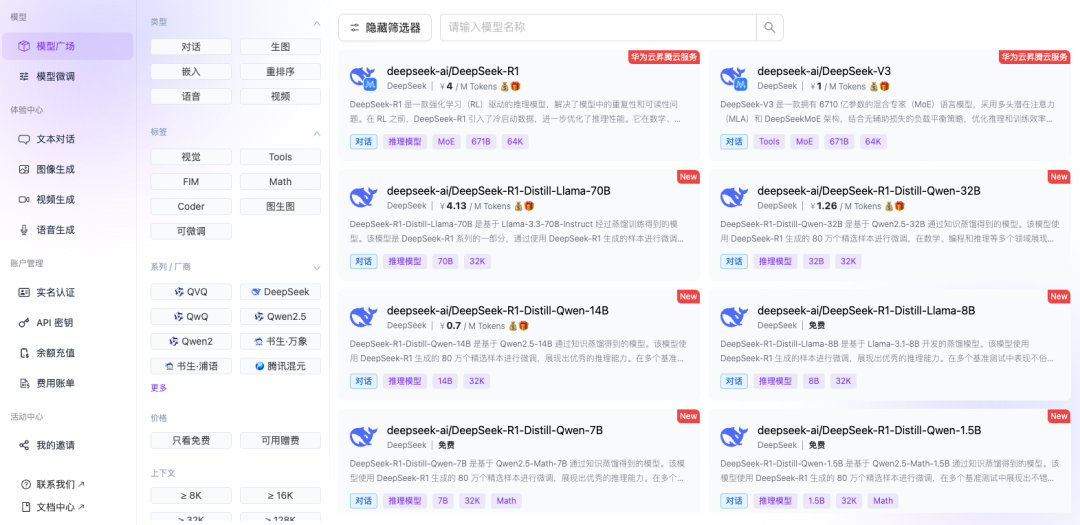This screenshot has width=1080, height=525.
Task: Click the model name search field
Action: click(x=598, y=28)
